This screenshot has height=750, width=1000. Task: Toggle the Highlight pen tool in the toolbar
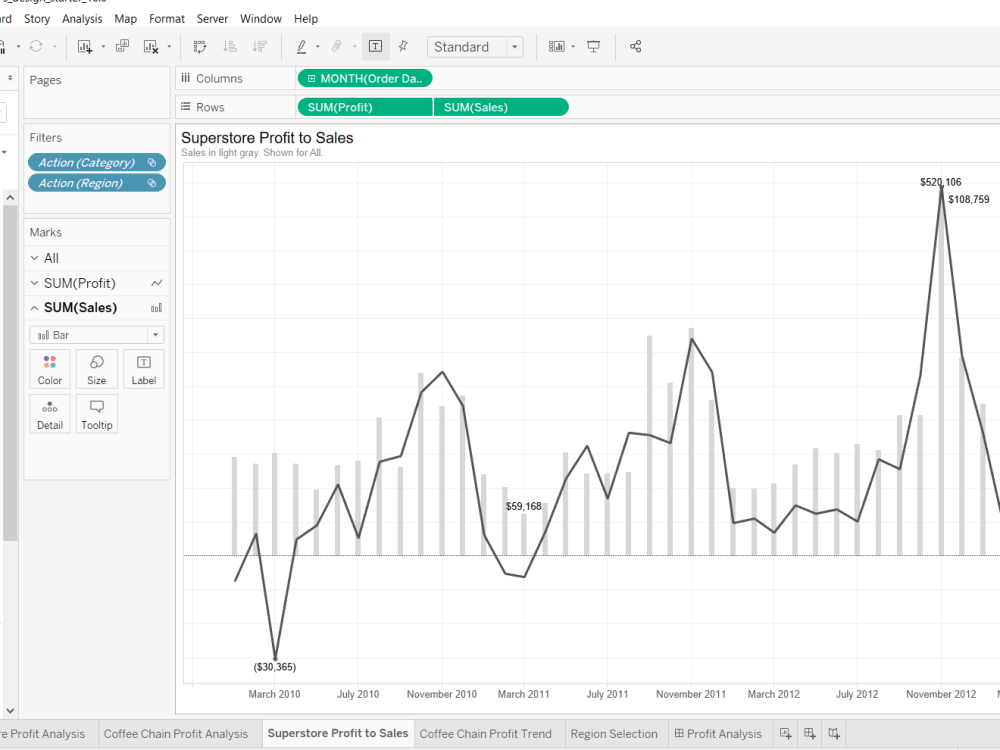[303, 46]
